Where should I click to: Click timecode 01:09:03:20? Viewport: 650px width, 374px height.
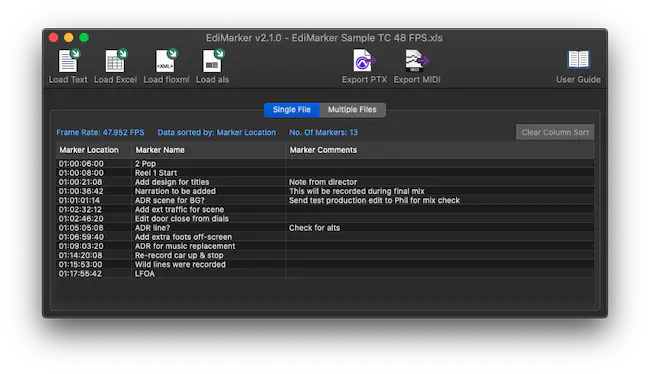[81, 246]
